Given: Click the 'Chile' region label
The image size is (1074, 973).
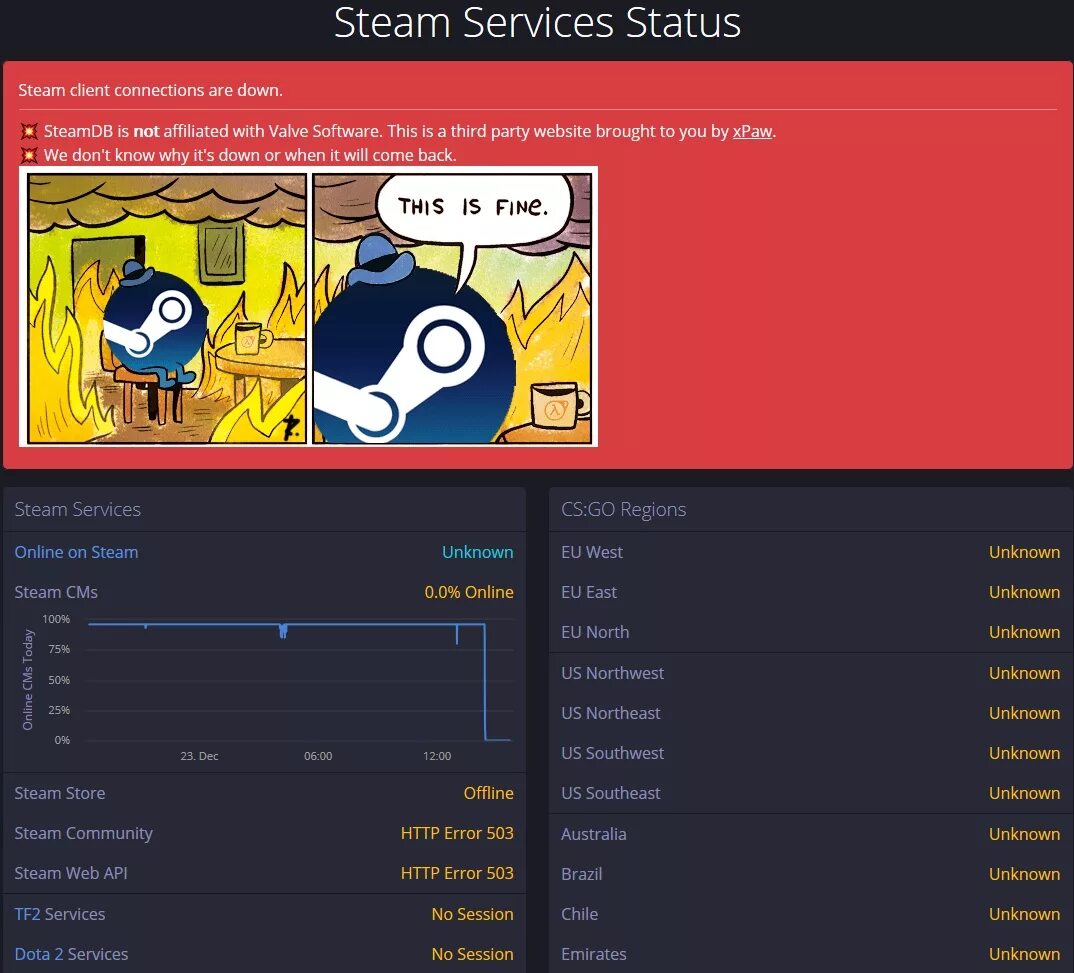Looking at the screenshot, I should pos(579,914).
